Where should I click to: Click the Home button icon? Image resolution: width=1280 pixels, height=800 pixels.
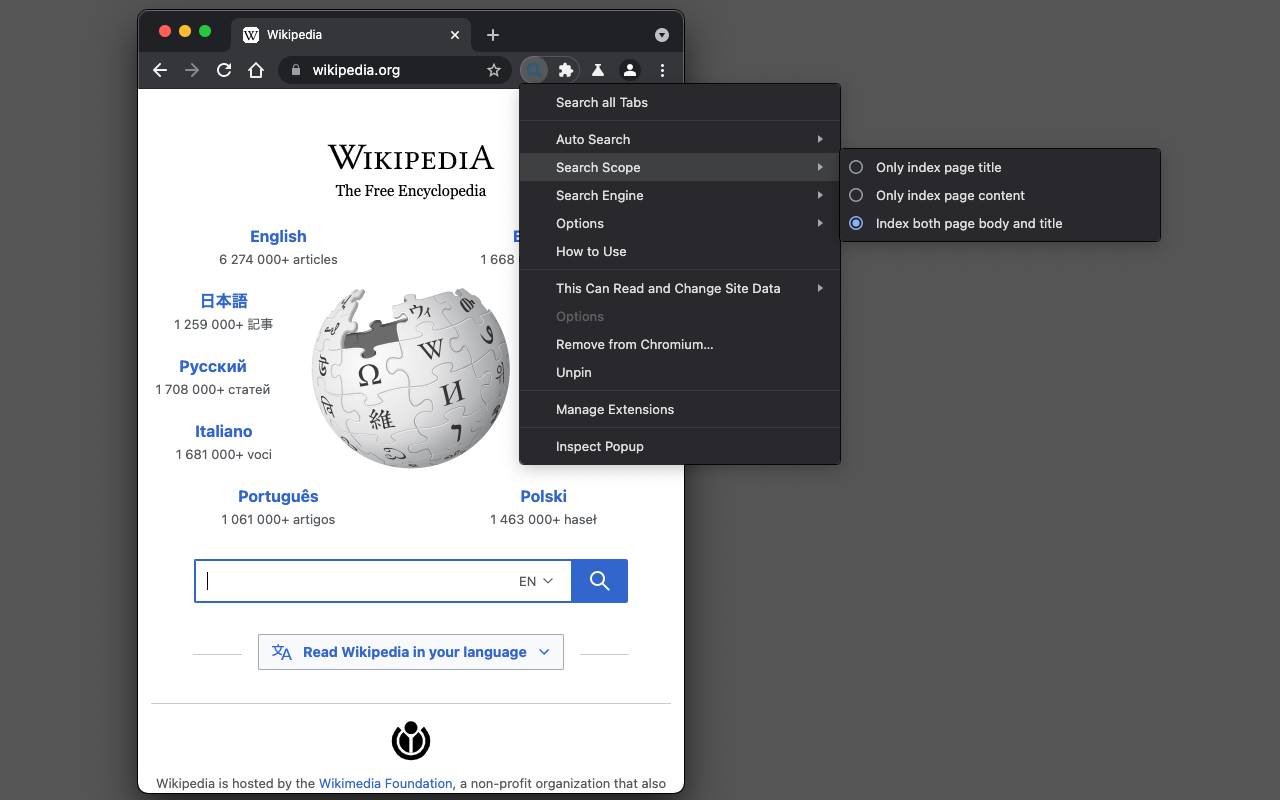point(256,70)
